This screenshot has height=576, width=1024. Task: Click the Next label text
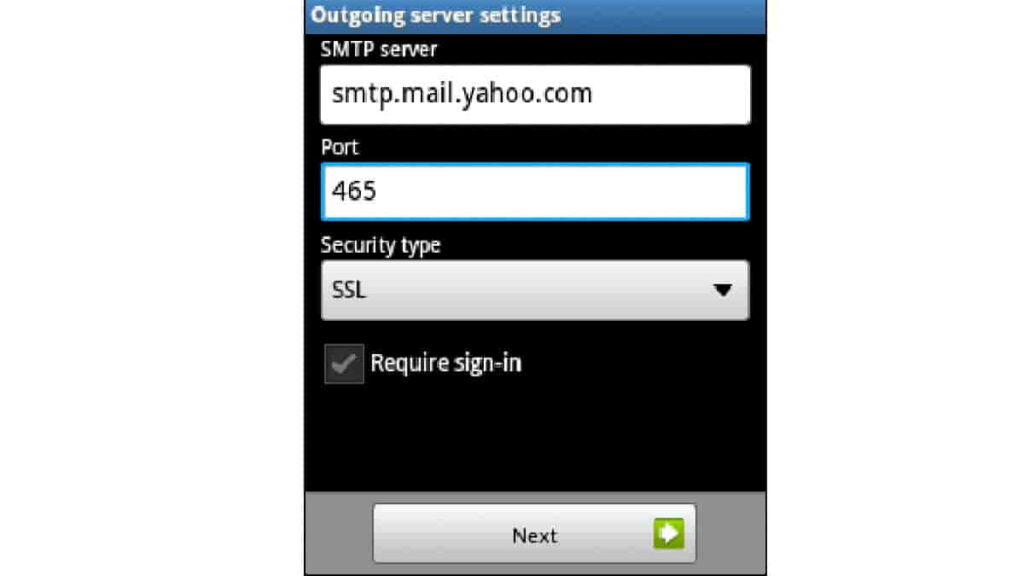(534, 536)
